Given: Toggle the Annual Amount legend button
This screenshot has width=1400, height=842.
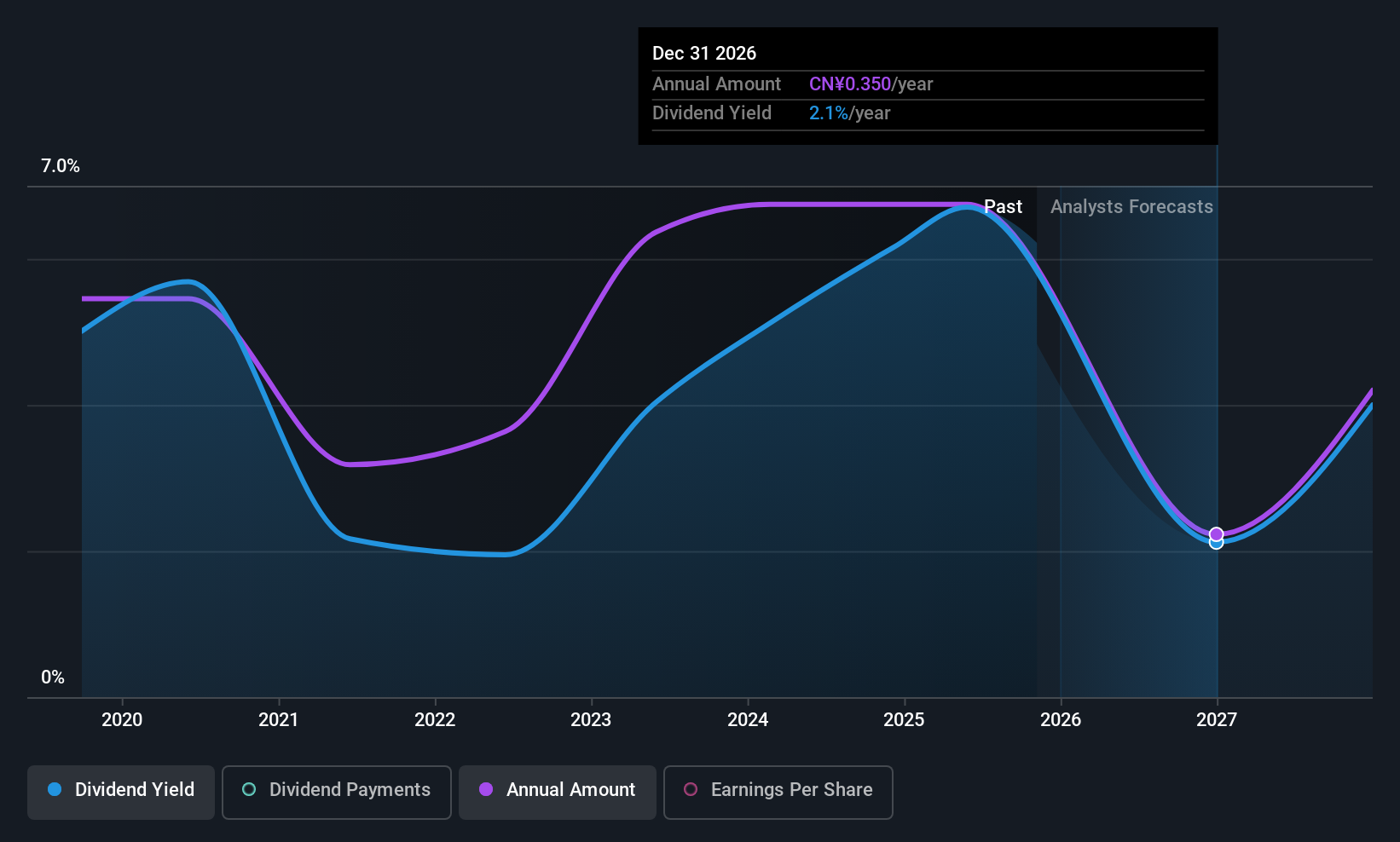Looking at the screenshot, I should coord(557,791).
